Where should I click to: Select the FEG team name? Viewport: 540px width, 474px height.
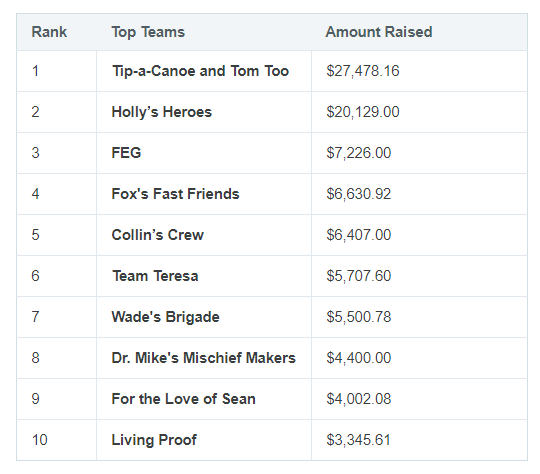126,153
